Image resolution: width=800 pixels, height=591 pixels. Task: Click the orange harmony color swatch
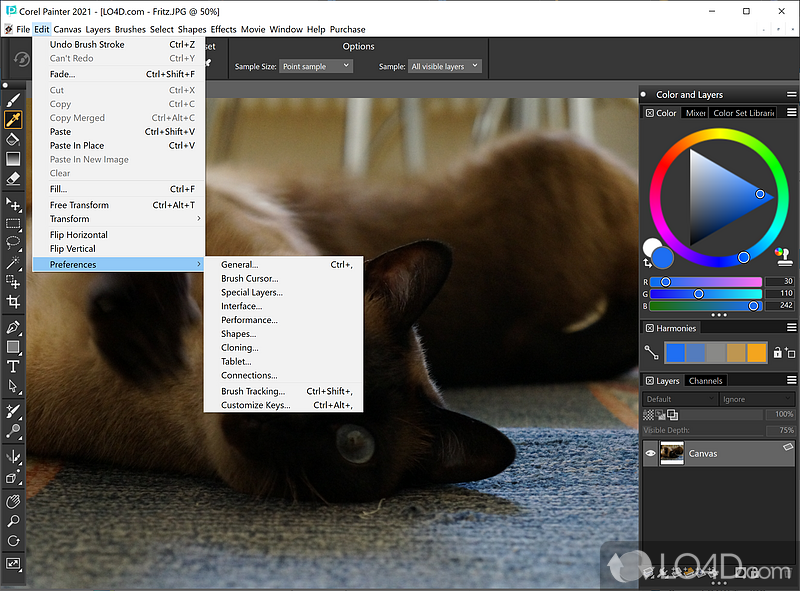(x=757, y=352)
